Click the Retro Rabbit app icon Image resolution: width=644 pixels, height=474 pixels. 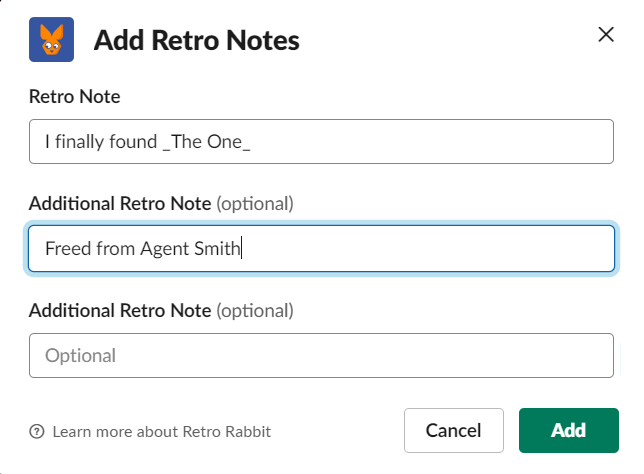point(51,40)
